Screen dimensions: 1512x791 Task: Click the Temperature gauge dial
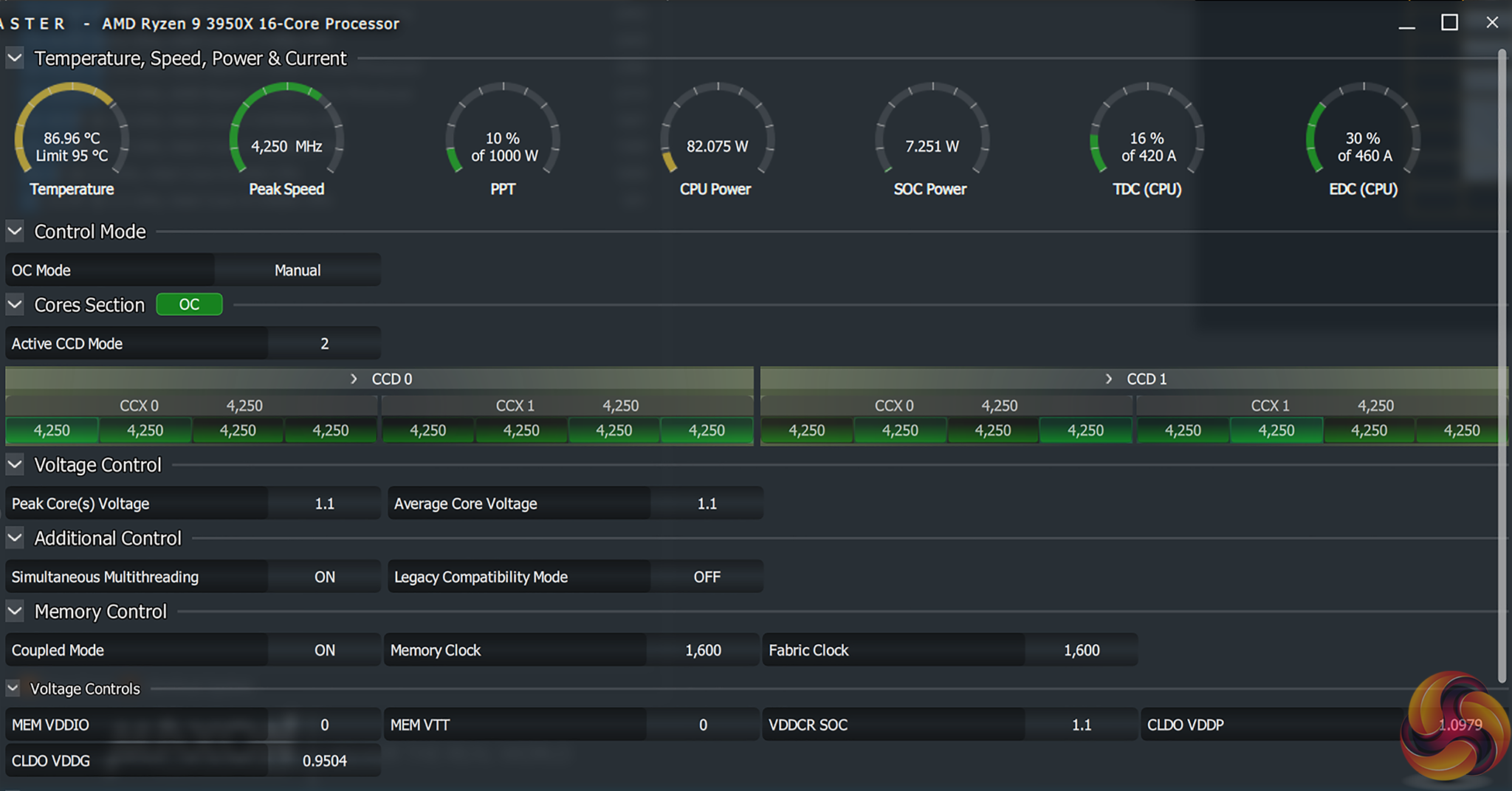click(72, 133)
